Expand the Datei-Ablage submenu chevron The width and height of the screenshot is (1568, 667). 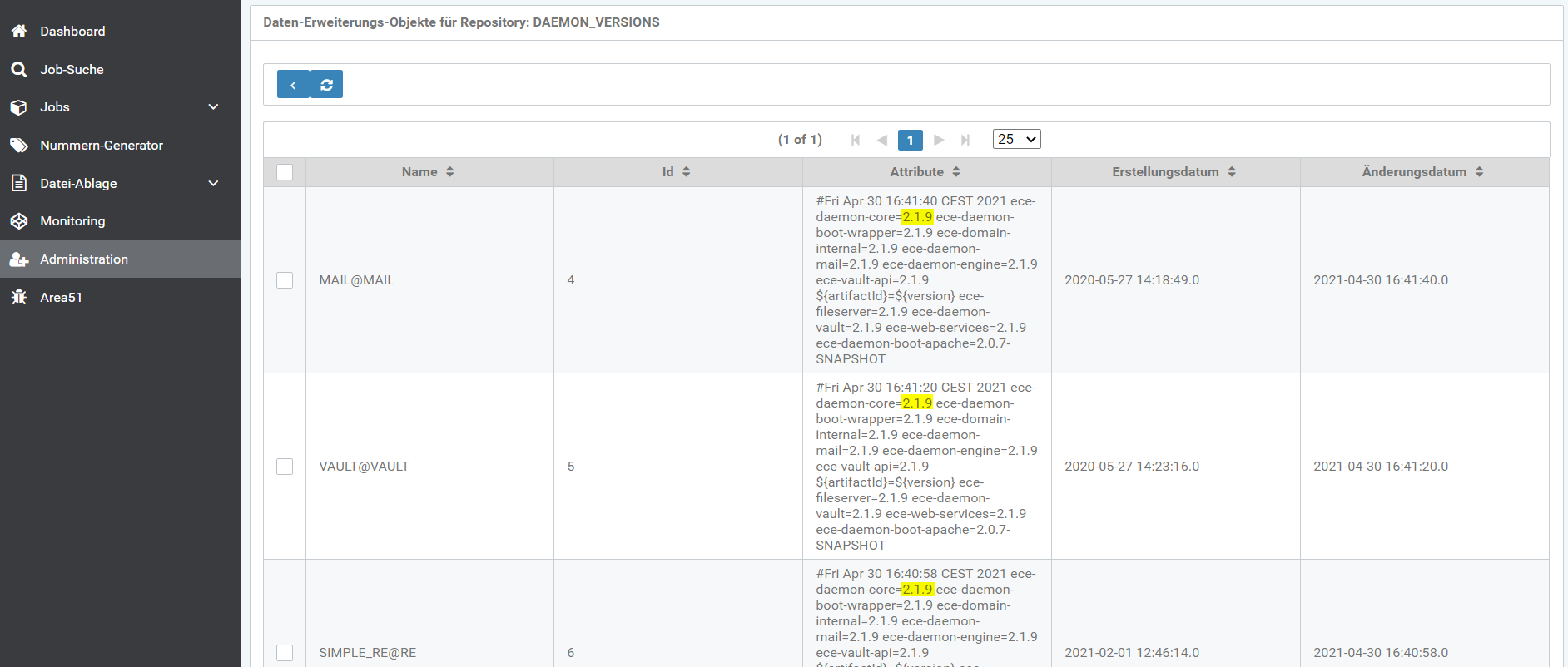tap(213, 183)
